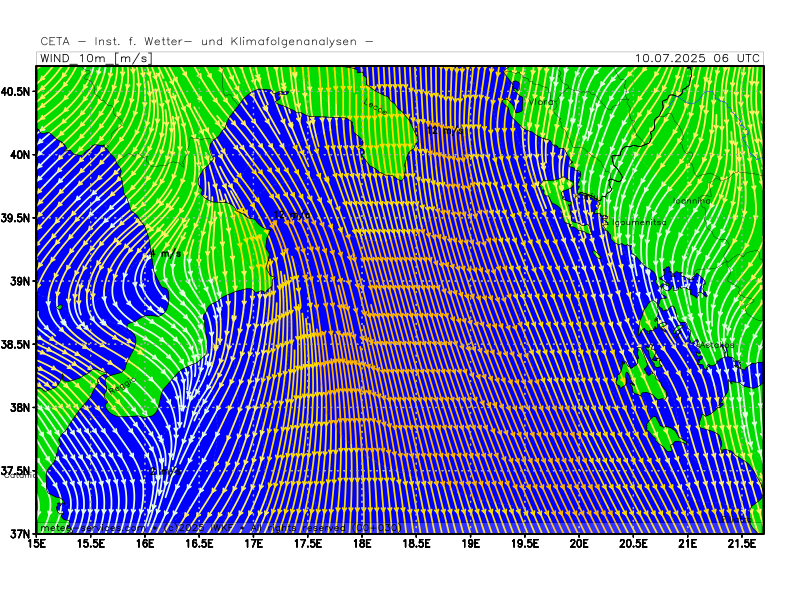Click the 21E longitude label
The image size is (800, 600).
pyautogui.click(x=688, y=544)
